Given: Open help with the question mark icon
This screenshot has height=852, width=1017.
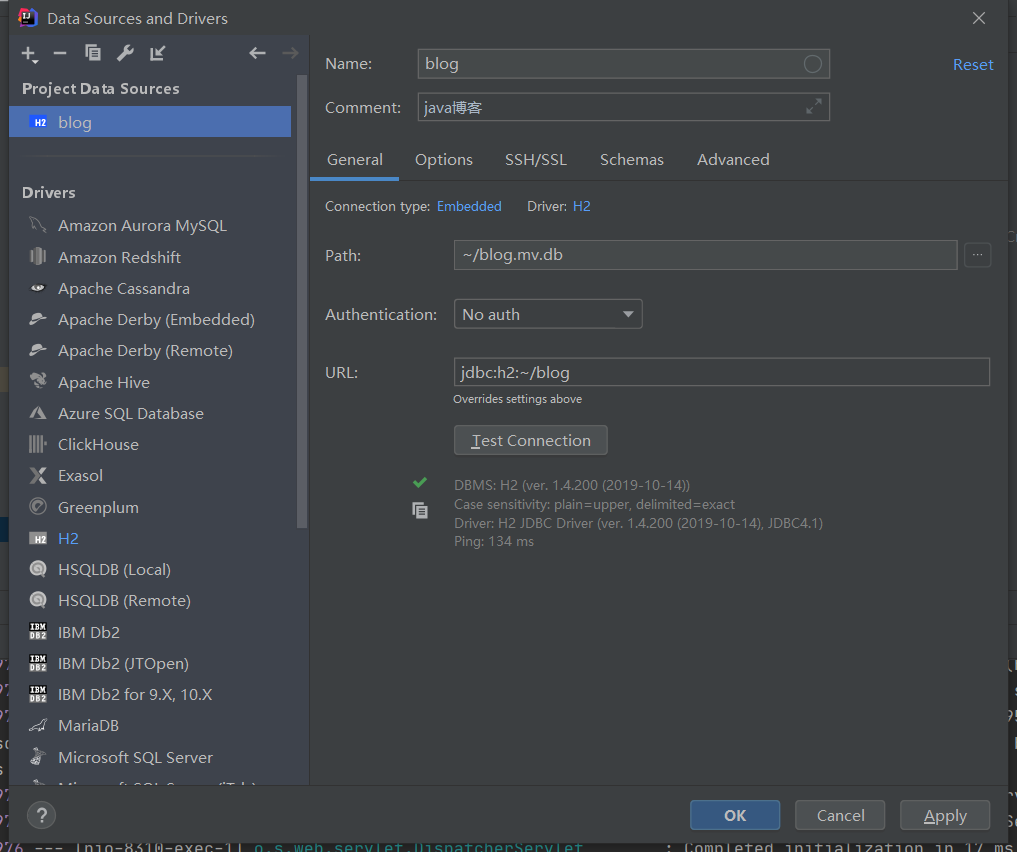Looking at the screenshot, I should click(42, 815).
